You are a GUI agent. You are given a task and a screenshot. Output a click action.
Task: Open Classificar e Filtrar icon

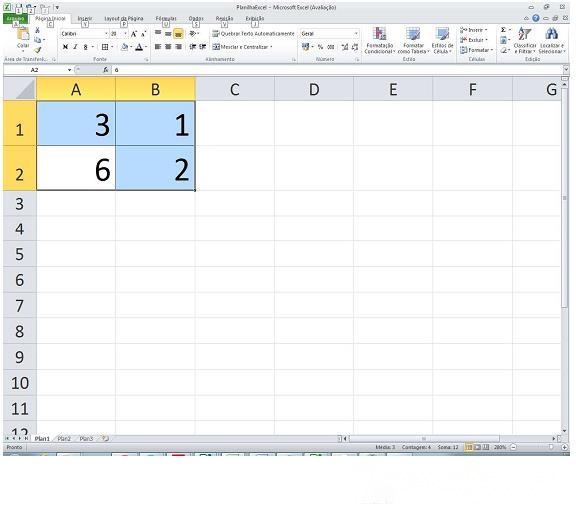point(525,34)
